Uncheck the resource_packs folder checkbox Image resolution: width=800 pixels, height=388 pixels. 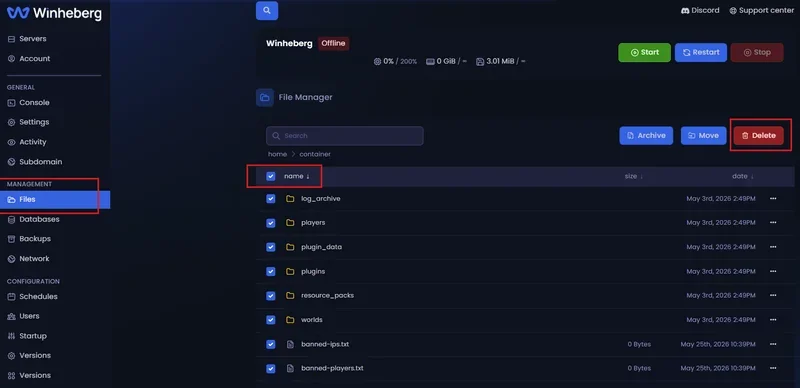271,296
